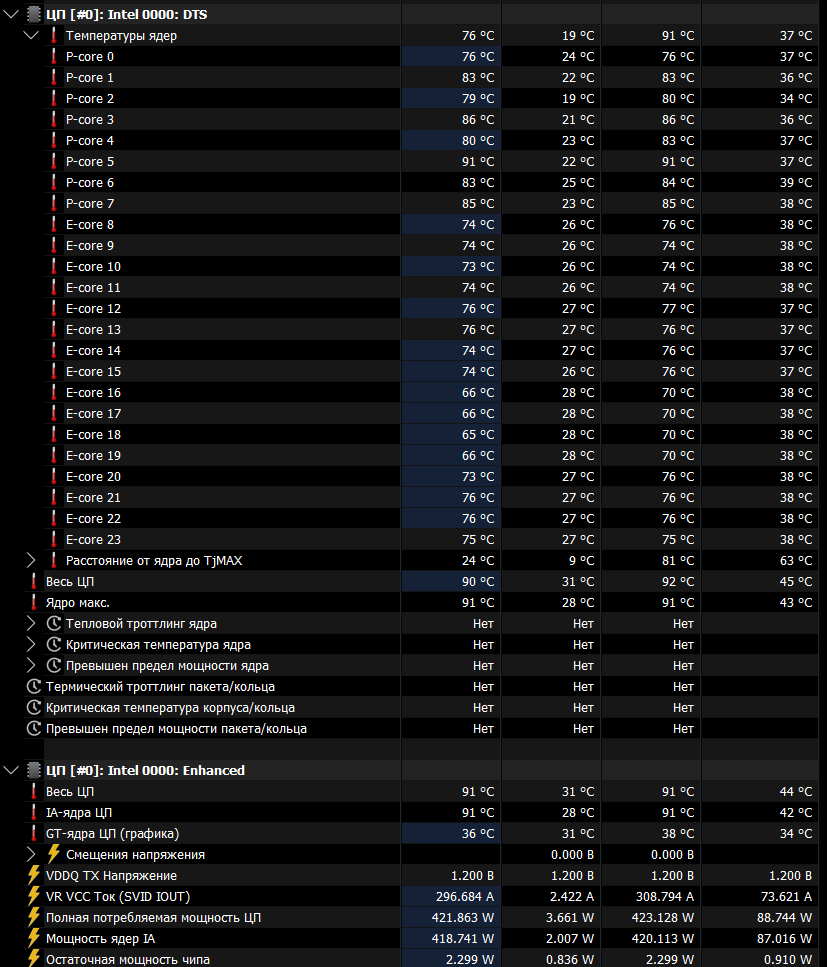Expand Тепловой троттлинг ядра row
This screenshot has width=827, height=967.
coord(31,623)
